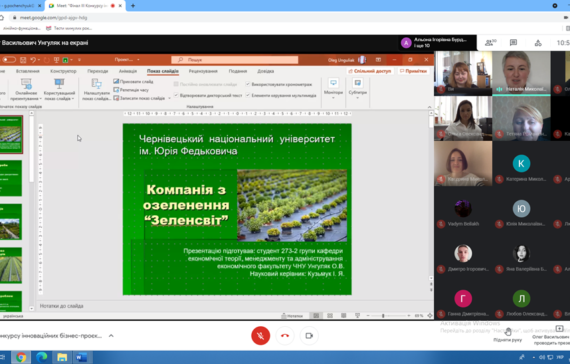Screen dimensions: 570x364
Task: Switch to Normal view status bar icon
Action: point(316,316)
